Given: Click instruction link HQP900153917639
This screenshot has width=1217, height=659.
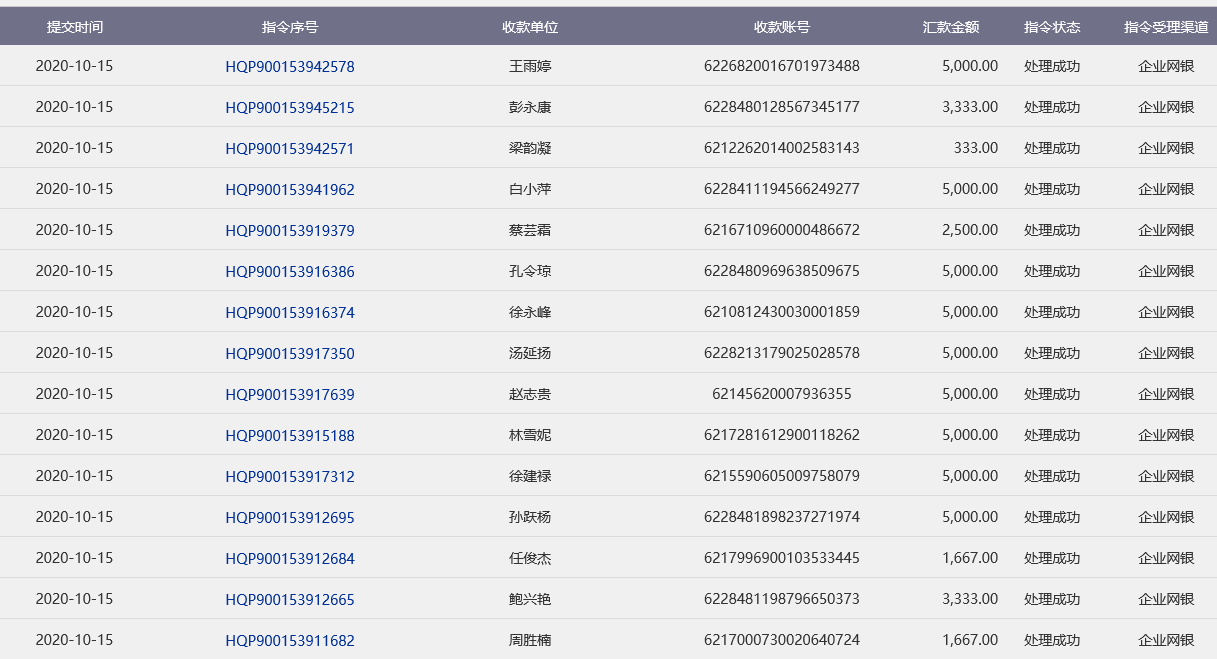Looking at the screenshot, I should point(290,395).
